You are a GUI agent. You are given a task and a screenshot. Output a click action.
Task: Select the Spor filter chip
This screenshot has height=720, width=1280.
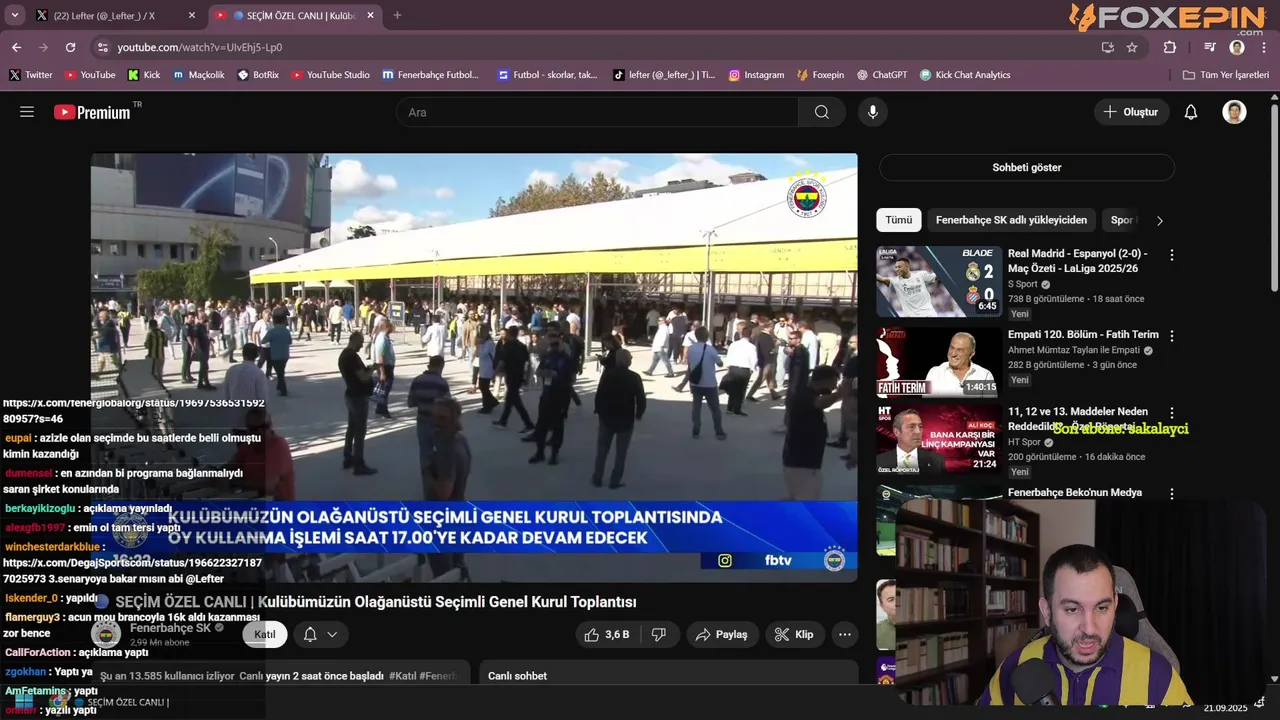coord(1123,220)
